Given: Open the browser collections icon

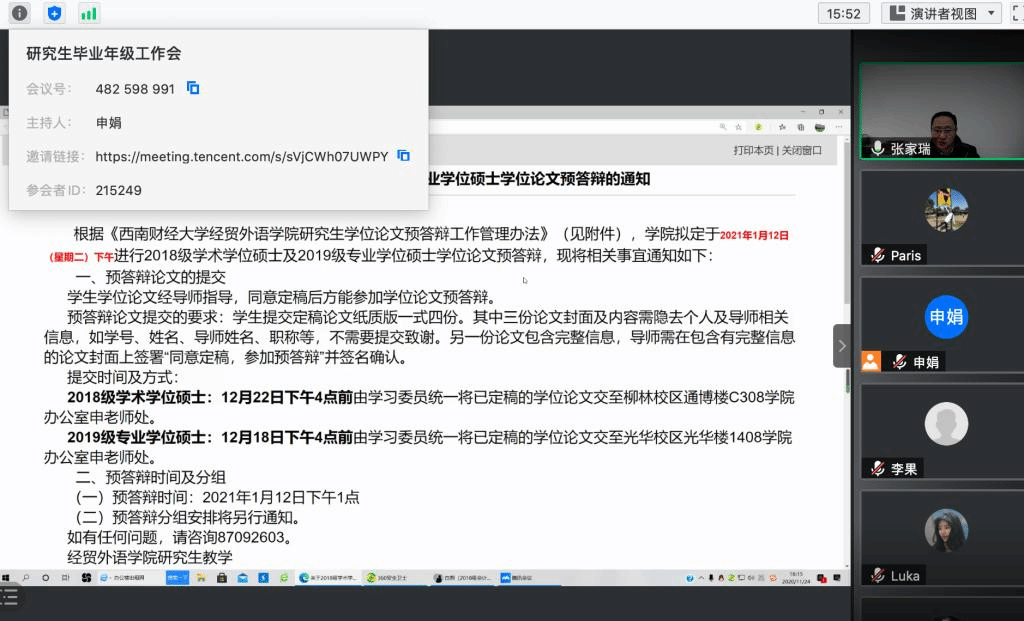Looking at the screenshot, I should (801, 127).
